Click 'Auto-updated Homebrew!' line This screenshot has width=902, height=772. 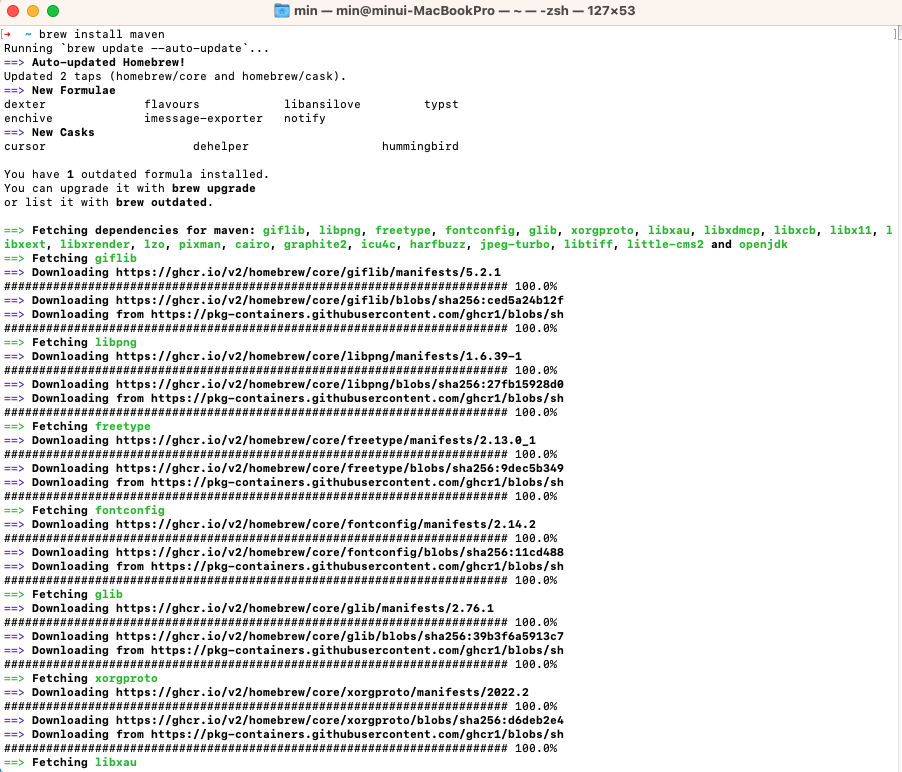point(108,62)
